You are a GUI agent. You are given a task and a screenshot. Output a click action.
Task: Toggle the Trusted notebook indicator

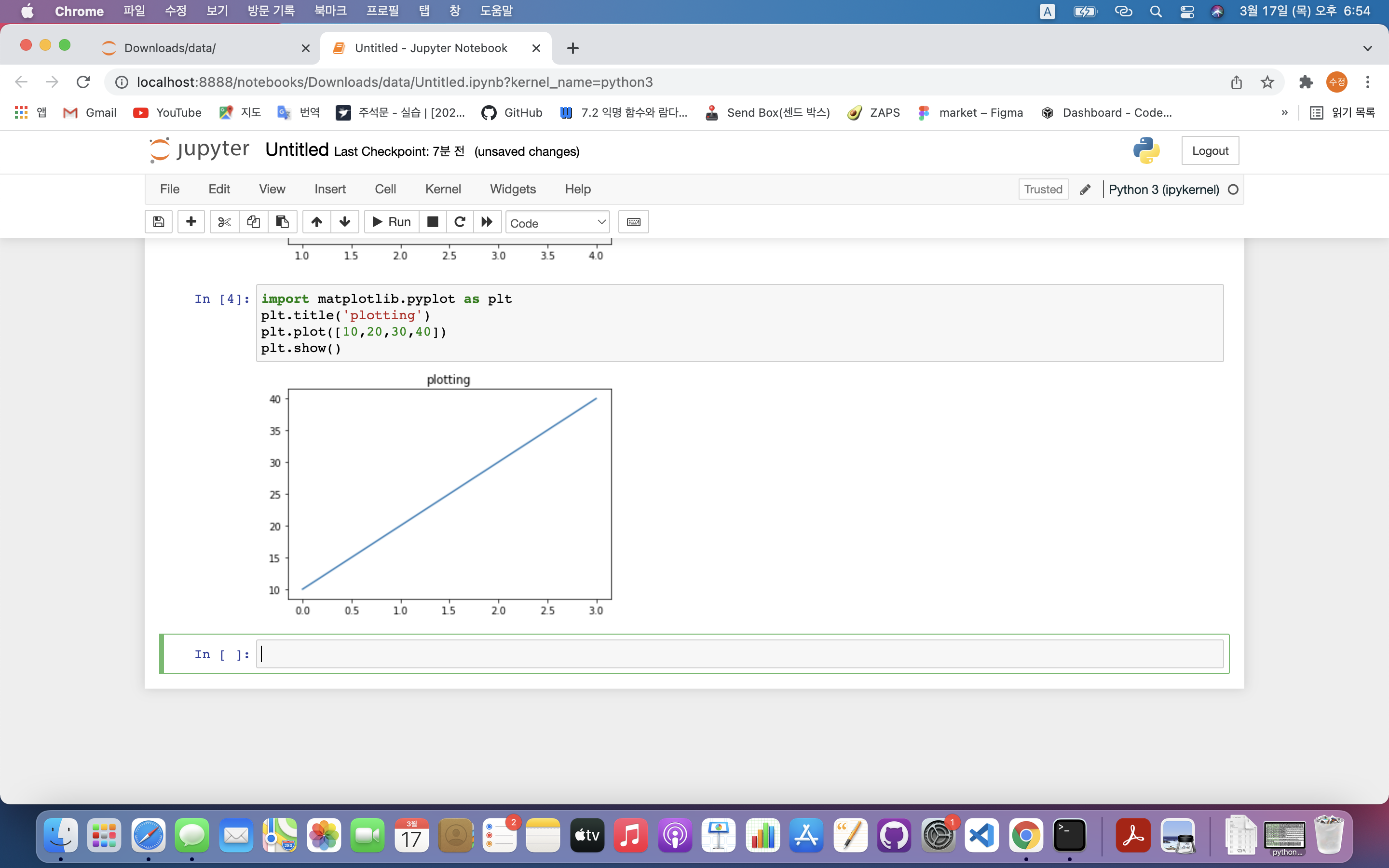click(x=1043, y=190)
